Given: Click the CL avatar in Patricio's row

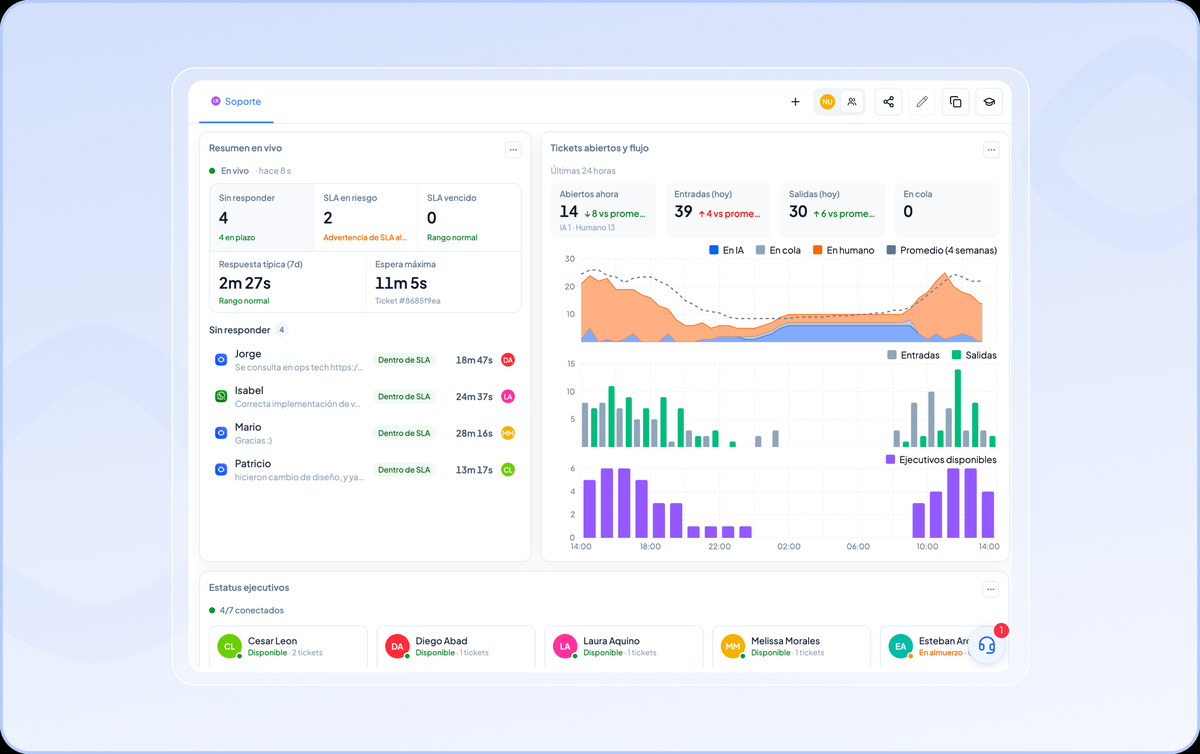Looking at the screenshot, I should pyautogui.click(x=508, y=470).
